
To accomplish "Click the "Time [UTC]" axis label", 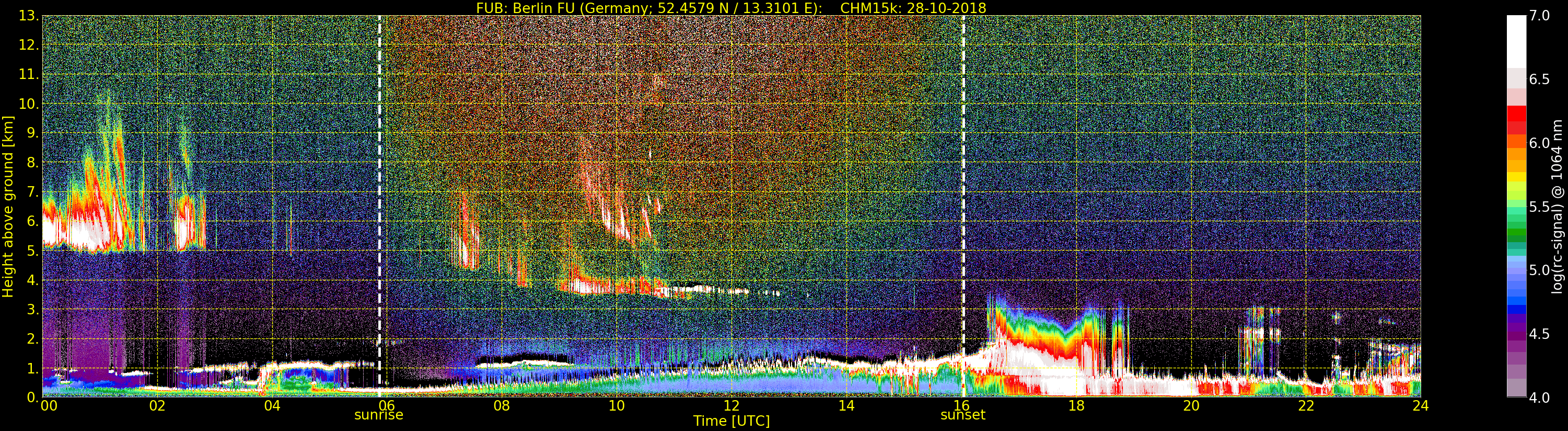I will coord(731,421).
